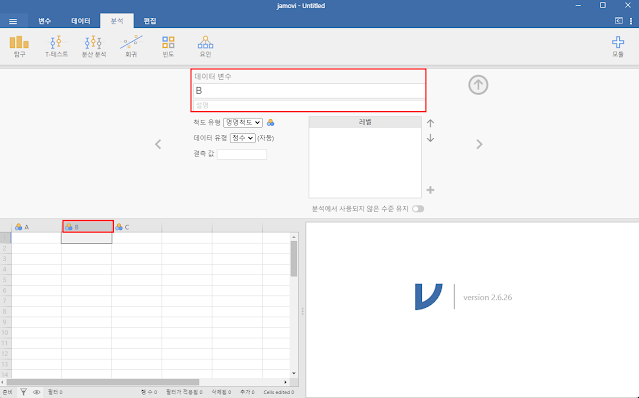Open the 척도 유형 dropdown

click(243, 123)
